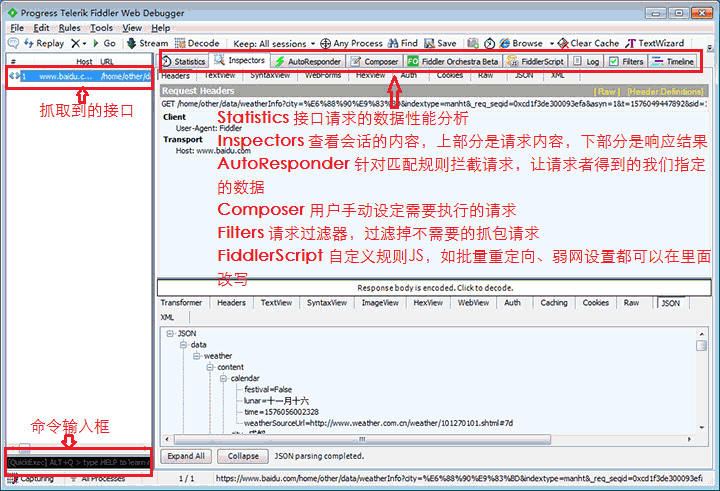Select the response Headers tab
Screen dimensions: 720x491
point(231,303)
